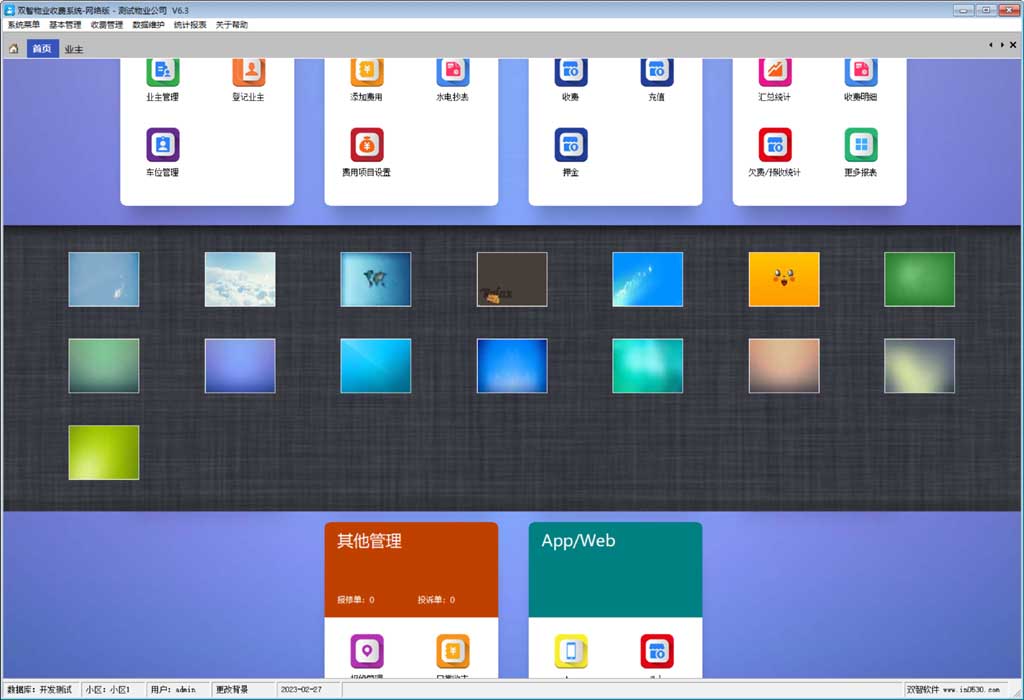Choose the bright blue sky background thumbnail
1024x700 pixels.
coord(648,279)
